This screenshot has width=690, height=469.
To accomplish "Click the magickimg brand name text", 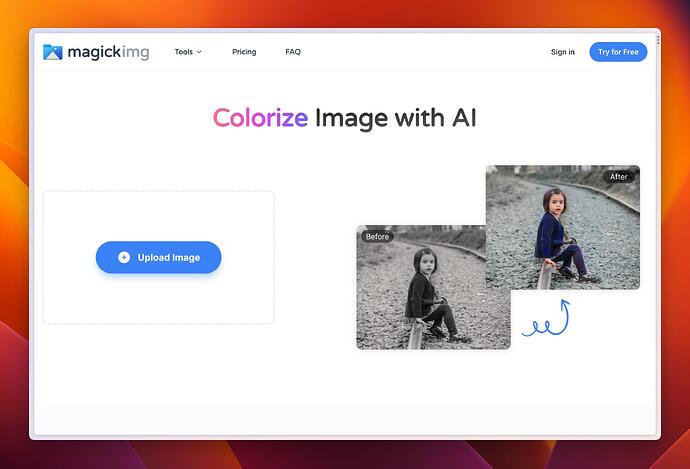I will (x=109, y=52).
